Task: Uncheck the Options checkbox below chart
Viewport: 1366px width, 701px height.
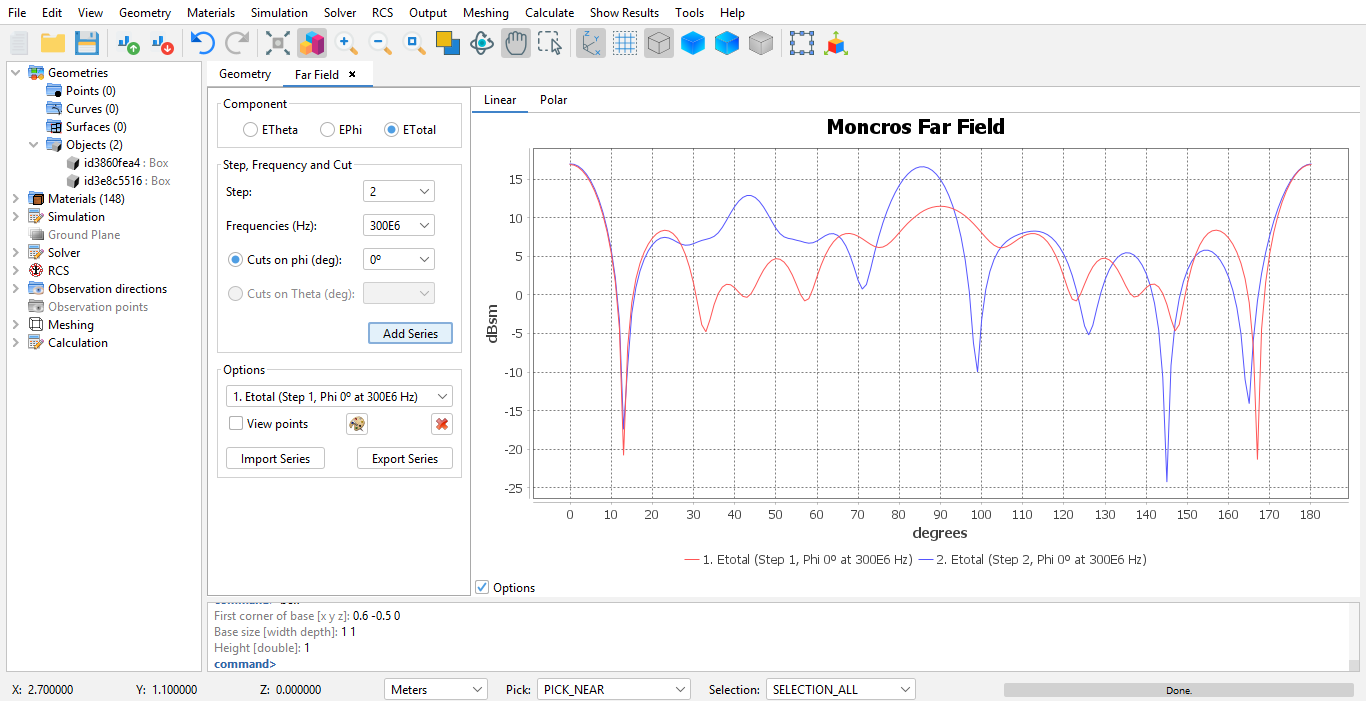Action: point(483,588)
